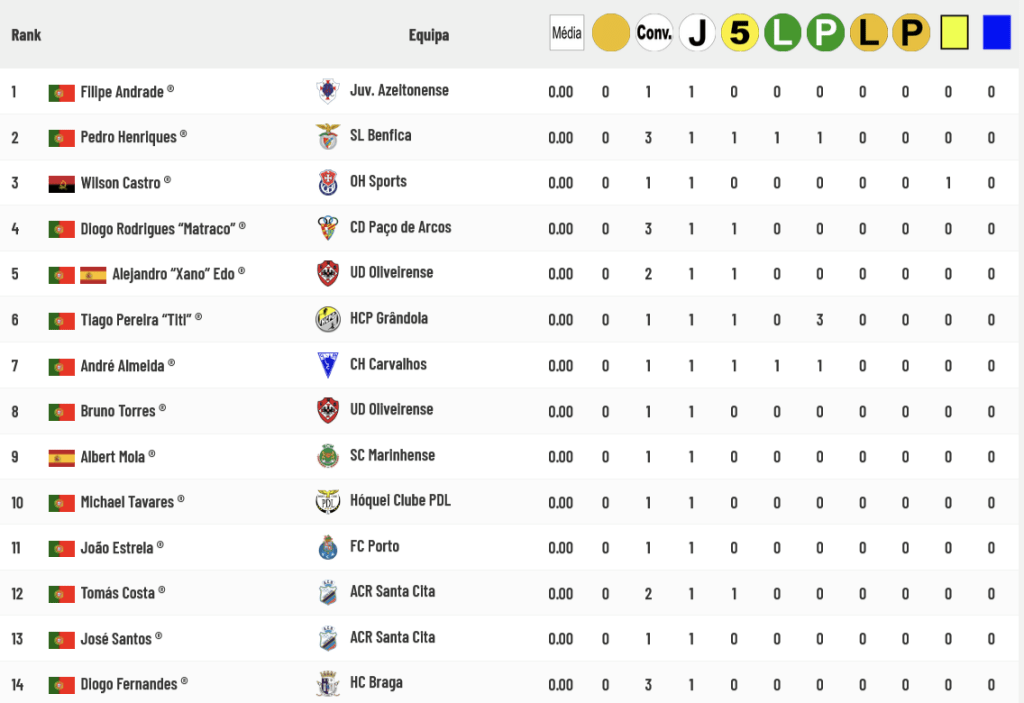This screenshot has width=1024, height=703.
Task: Click the green P column icon
Action: pyautogui.click(x=825, y=33)
